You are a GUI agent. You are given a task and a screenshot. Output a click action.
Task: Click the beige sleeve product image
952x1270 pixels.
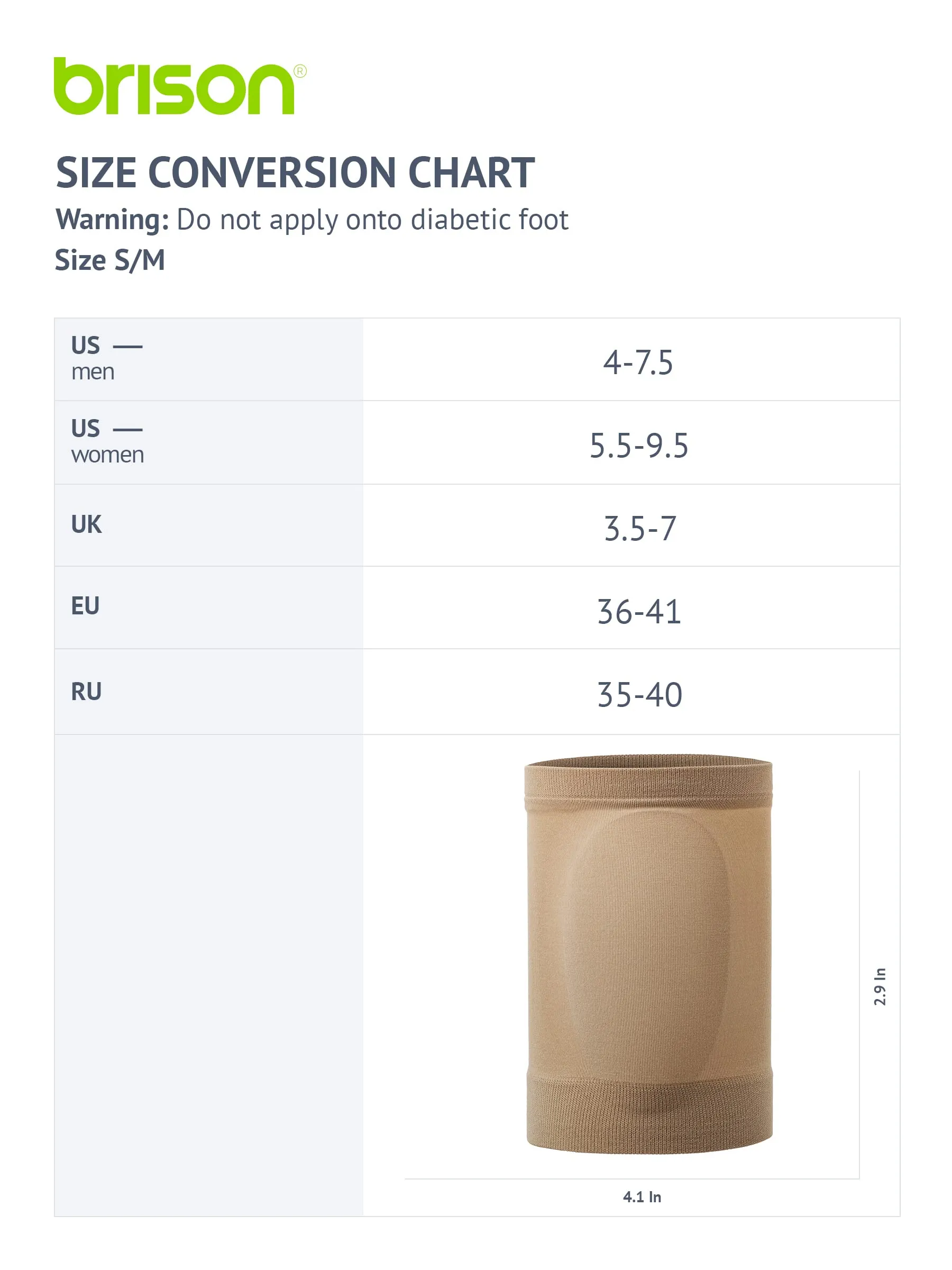click(x=648, y=954)
